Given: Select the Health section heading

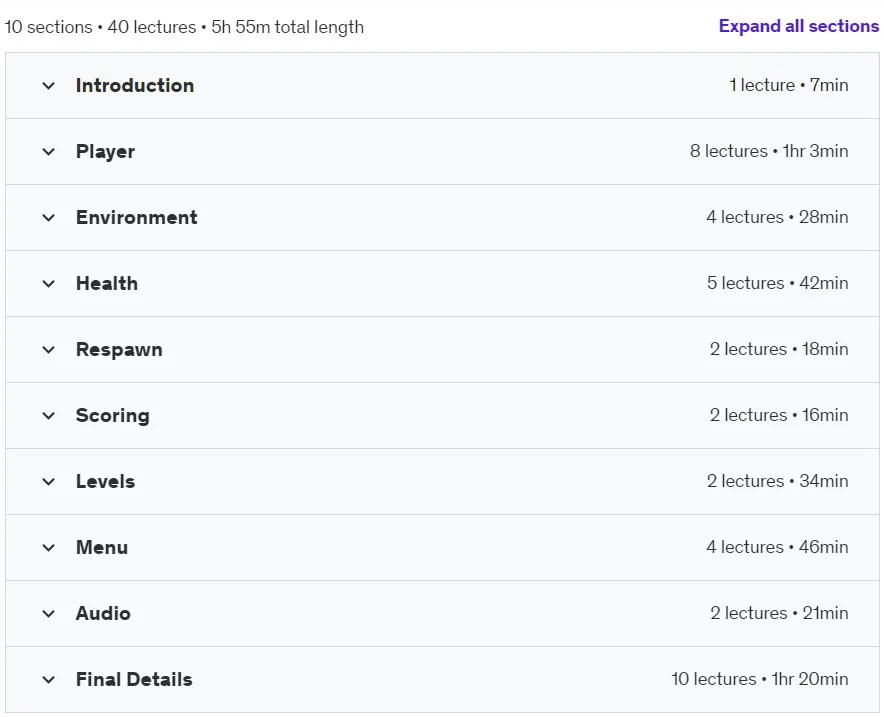Looking at the screenshot, I should [107, 283].
